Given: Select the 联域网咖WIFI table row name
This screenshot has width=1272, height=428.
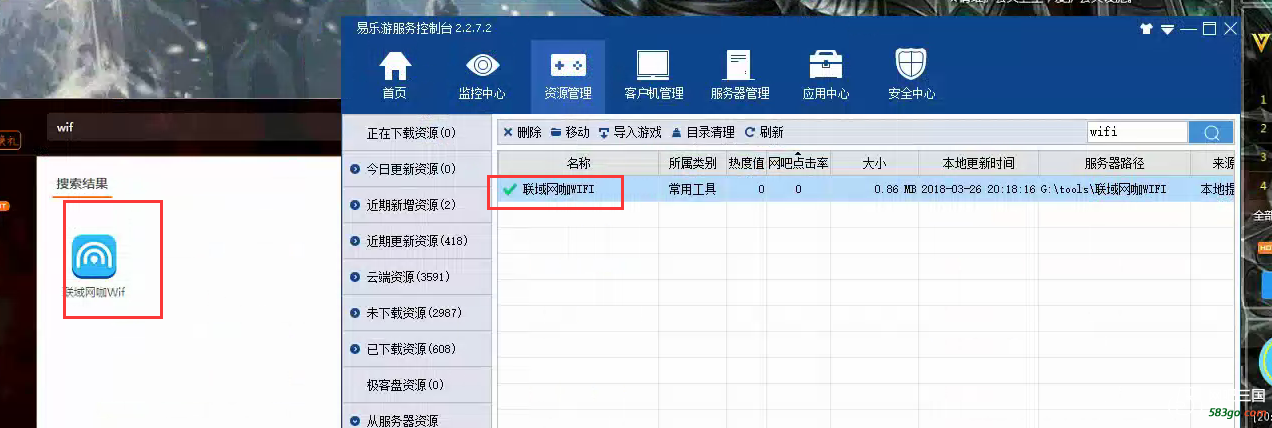Looking at the screenshot, I should (x=558, y=188).
